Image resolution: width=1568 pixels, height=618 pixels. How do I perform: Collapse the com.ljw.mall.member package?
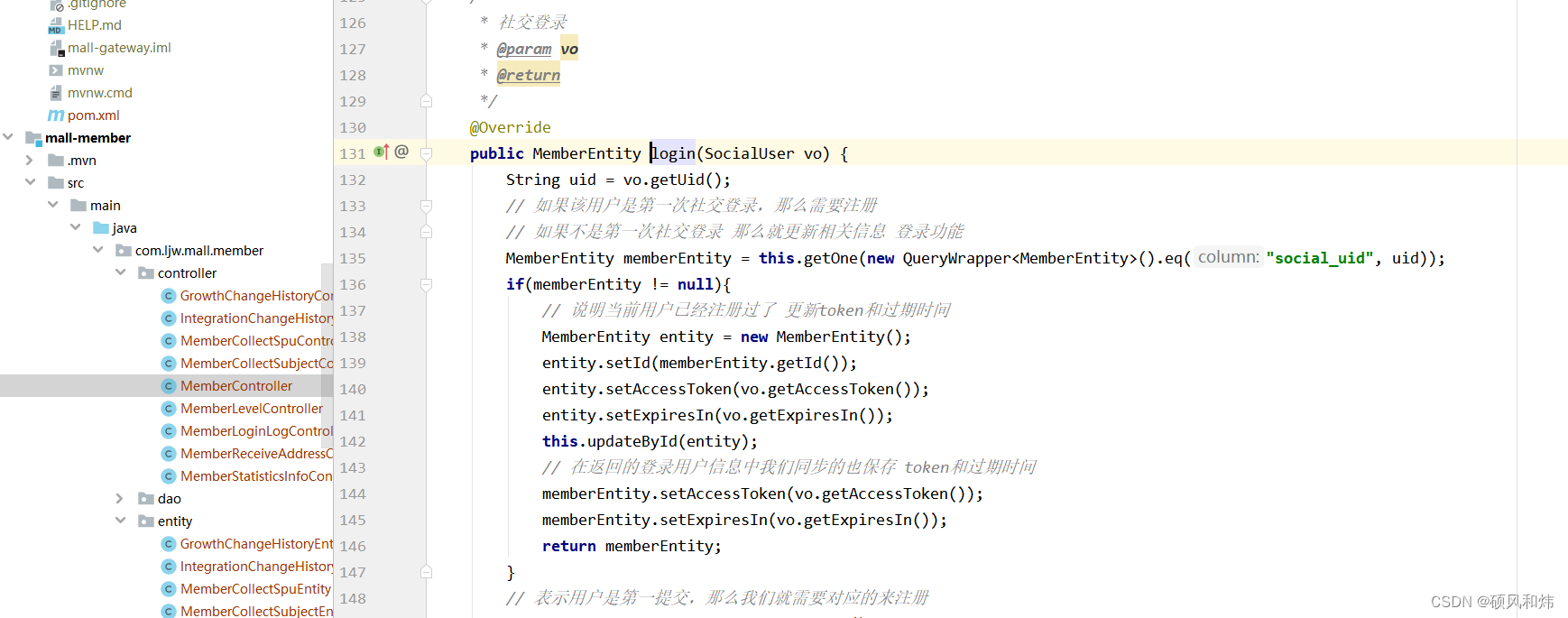coord(97,251)
